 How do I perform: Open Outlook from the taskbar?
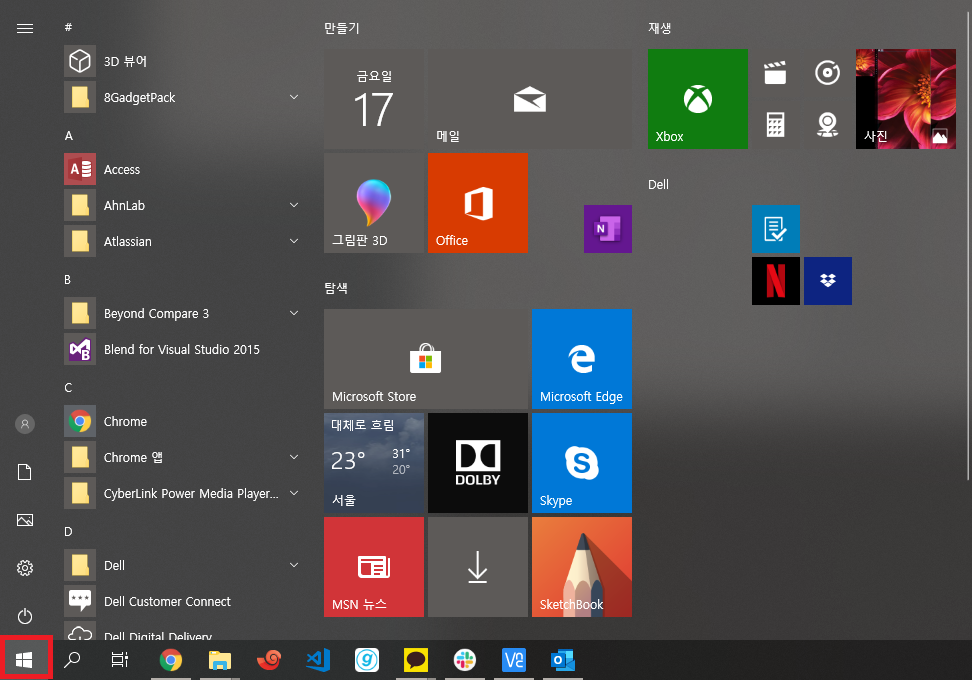(563, 660)
